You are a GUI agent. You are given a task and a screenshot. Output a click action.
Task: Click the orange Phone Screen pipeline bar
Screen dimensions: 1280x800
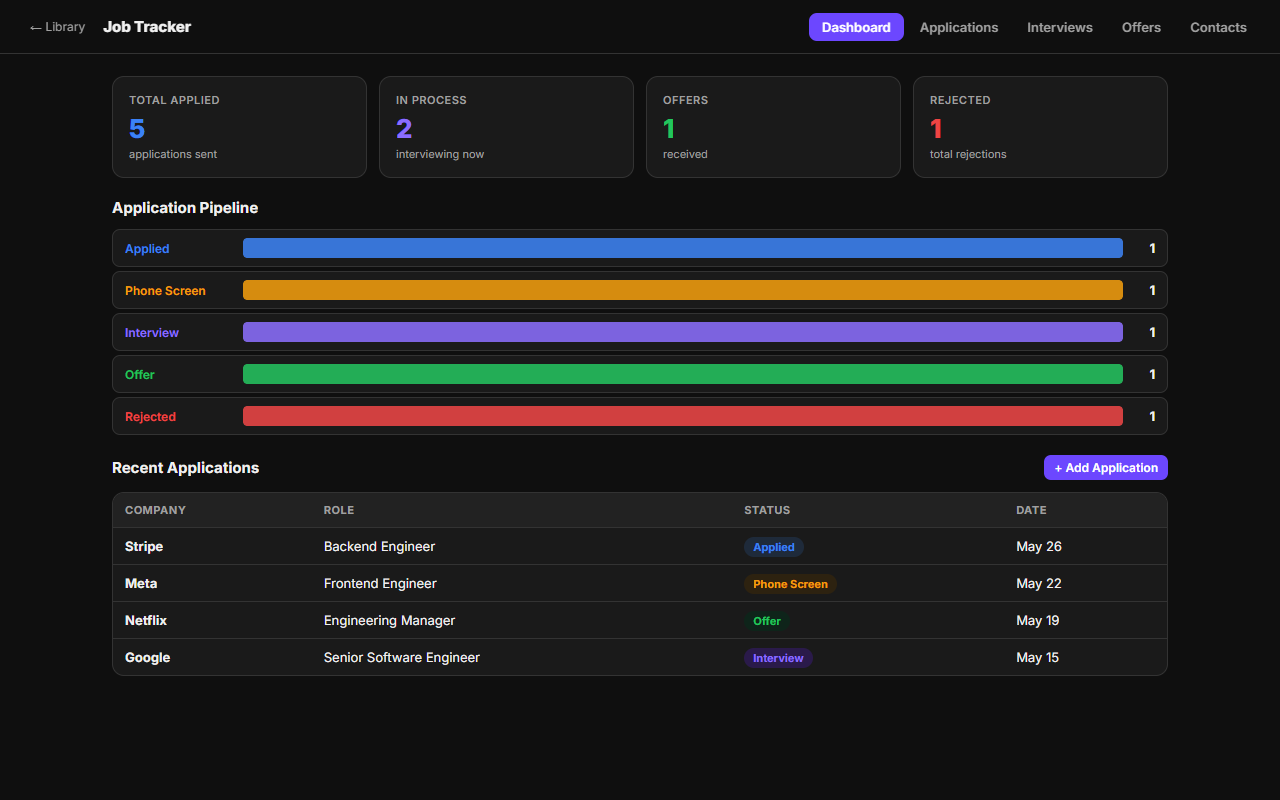(683, 290)
